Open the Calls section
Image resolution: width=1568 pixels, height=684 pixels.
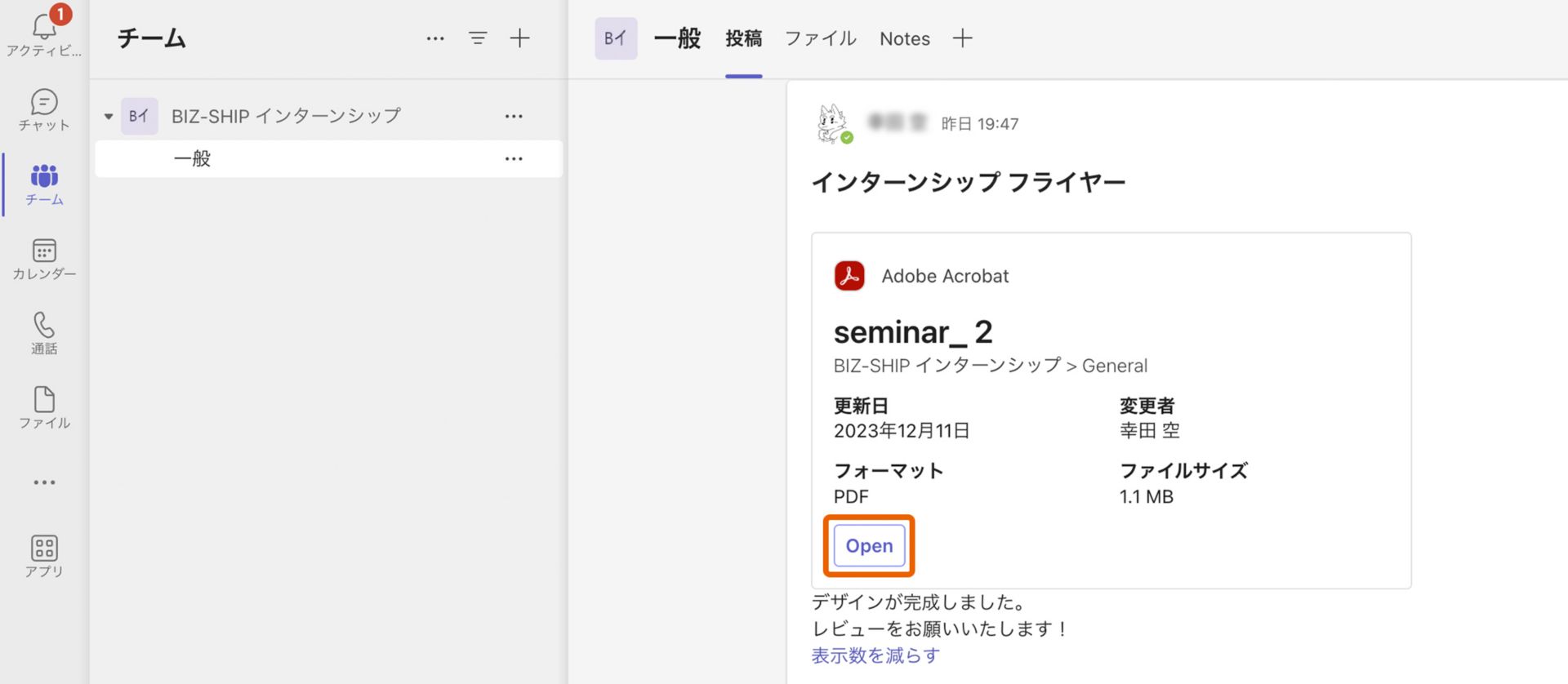pyautogui.click(x=44, y=332)
